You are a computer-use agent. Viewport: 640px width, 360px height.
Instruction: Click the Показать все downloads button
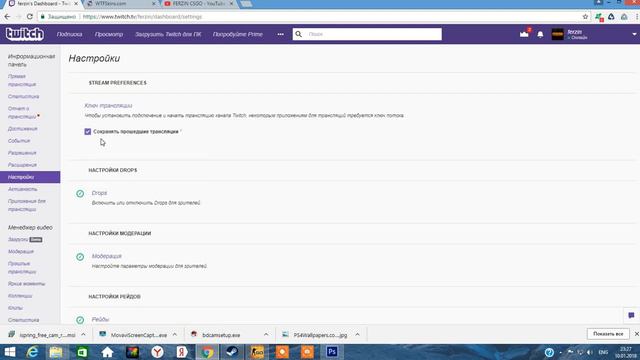pos(608,334)
